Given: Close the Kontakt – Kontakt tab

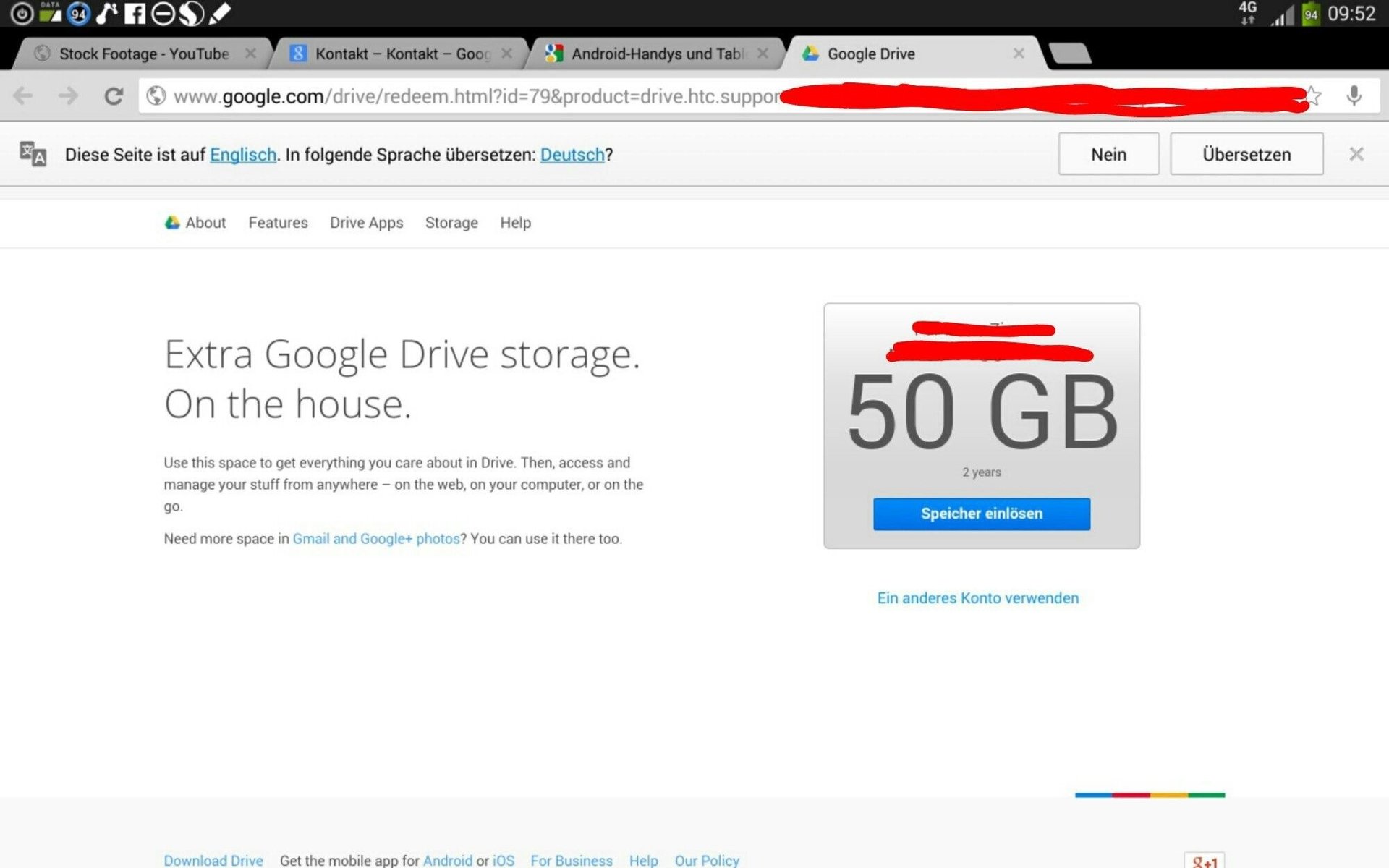Looking at the screenshot, I should click(506, 54).
